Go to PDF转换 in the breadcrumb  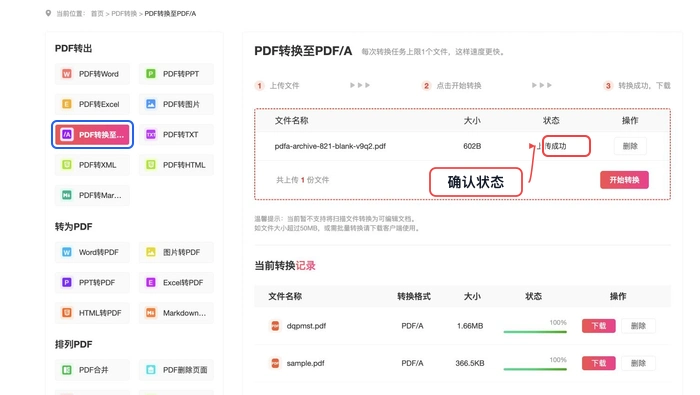click(124, 14)
